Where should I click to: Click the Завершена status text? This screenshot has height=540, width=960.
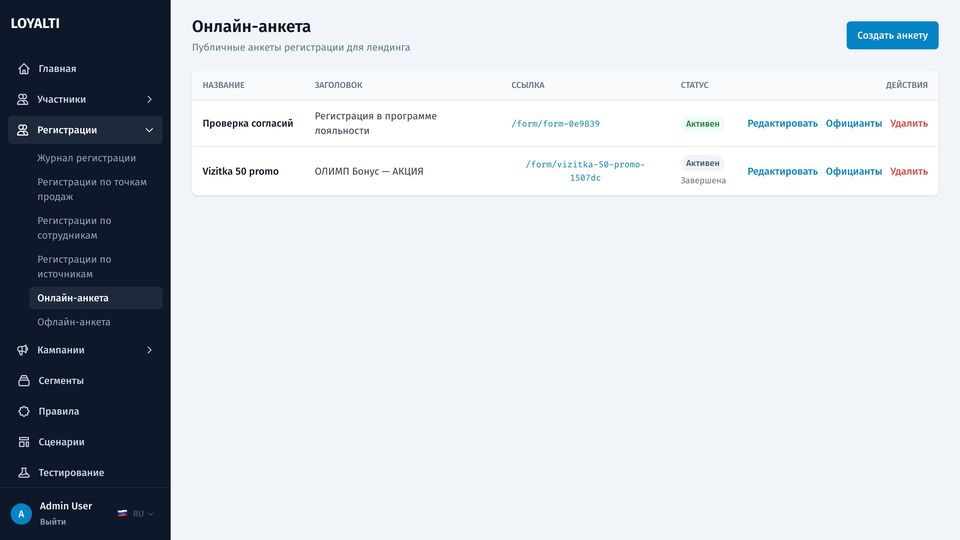click(703, 181)
